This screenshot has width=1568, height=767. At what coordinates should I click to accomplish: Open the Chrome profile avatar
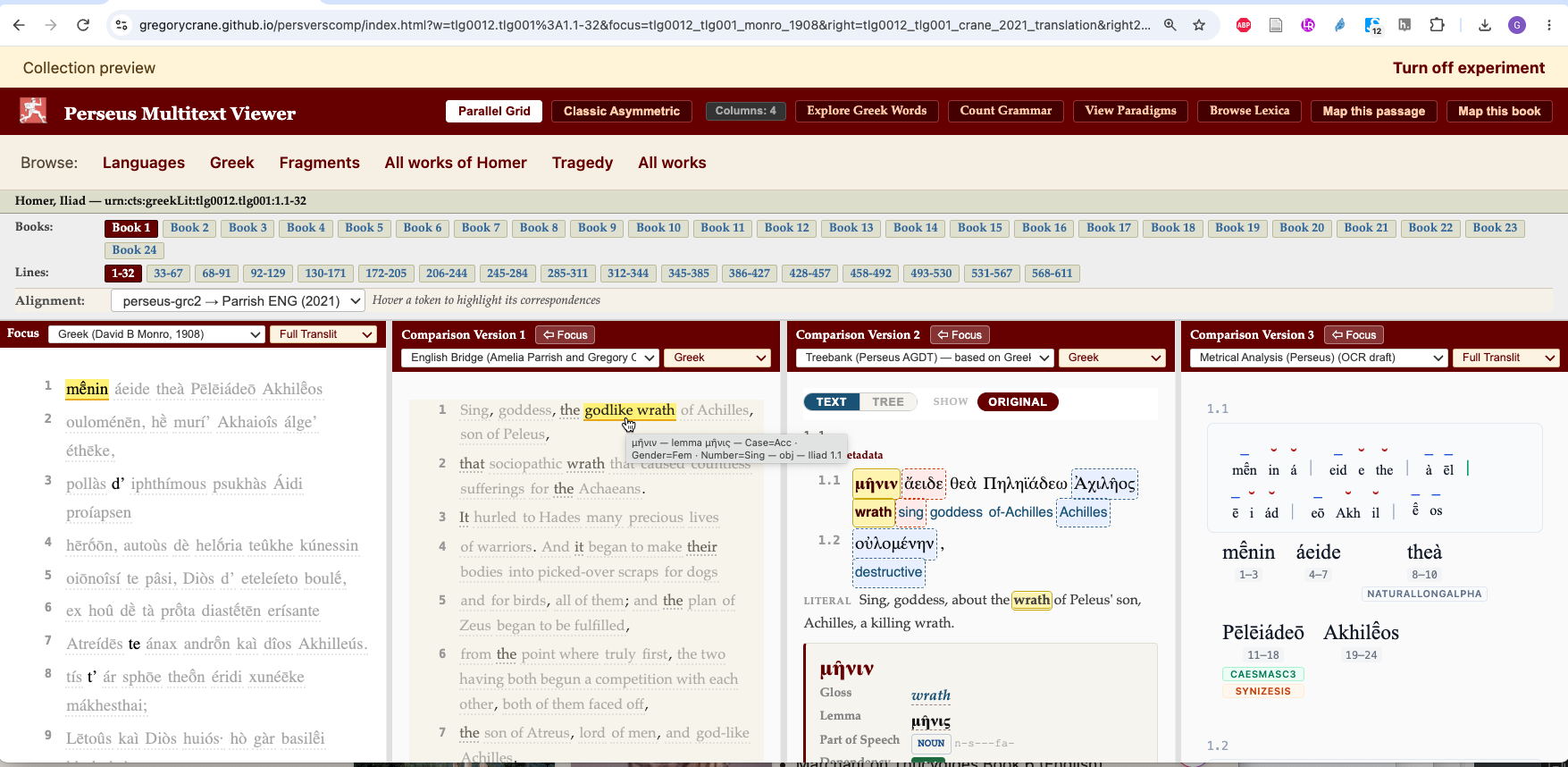click(1517, 25)
